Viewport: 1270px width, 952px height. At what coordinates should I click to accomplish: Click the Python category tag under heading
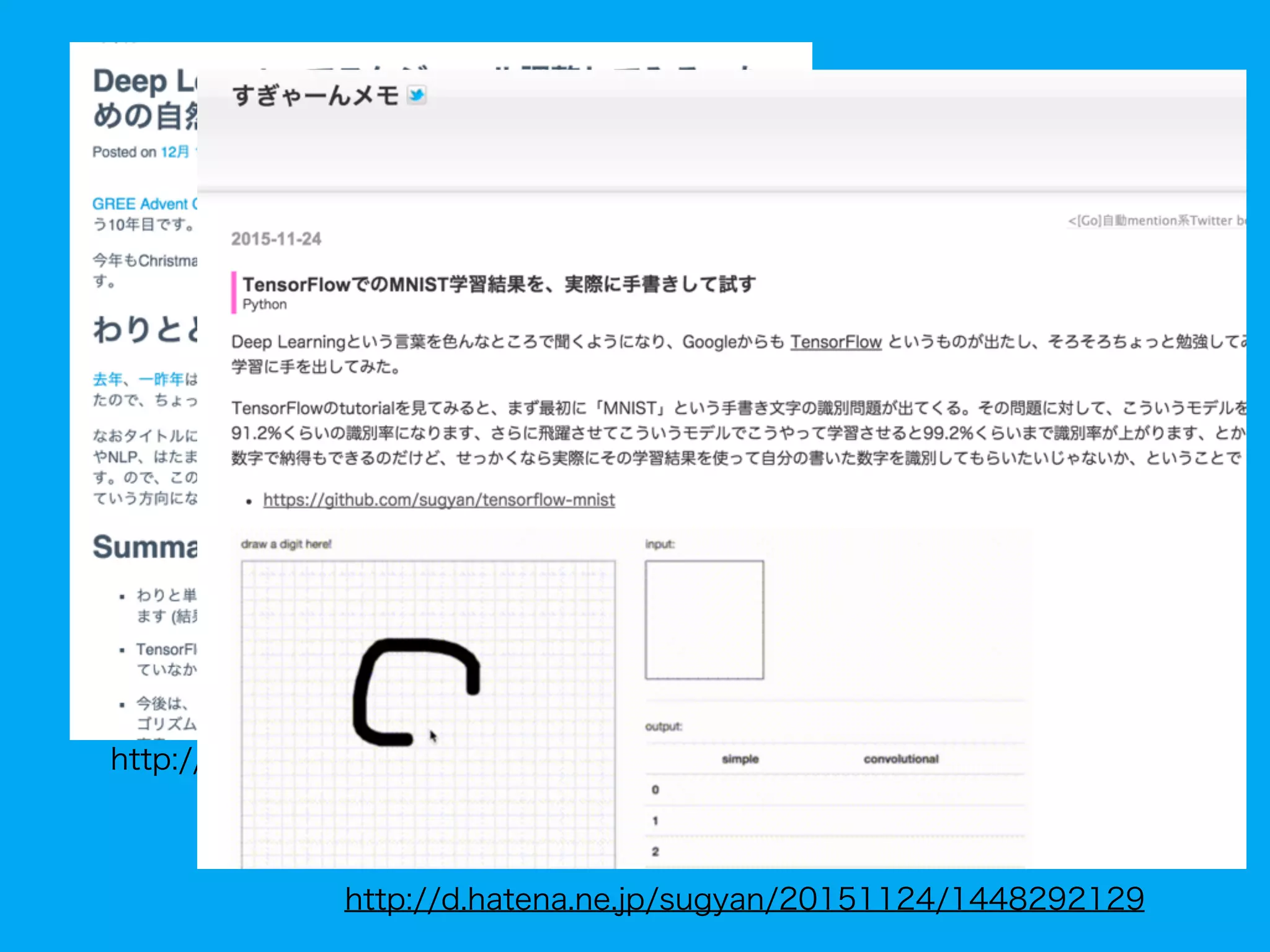pyautogui.click(x=265, y=304)
